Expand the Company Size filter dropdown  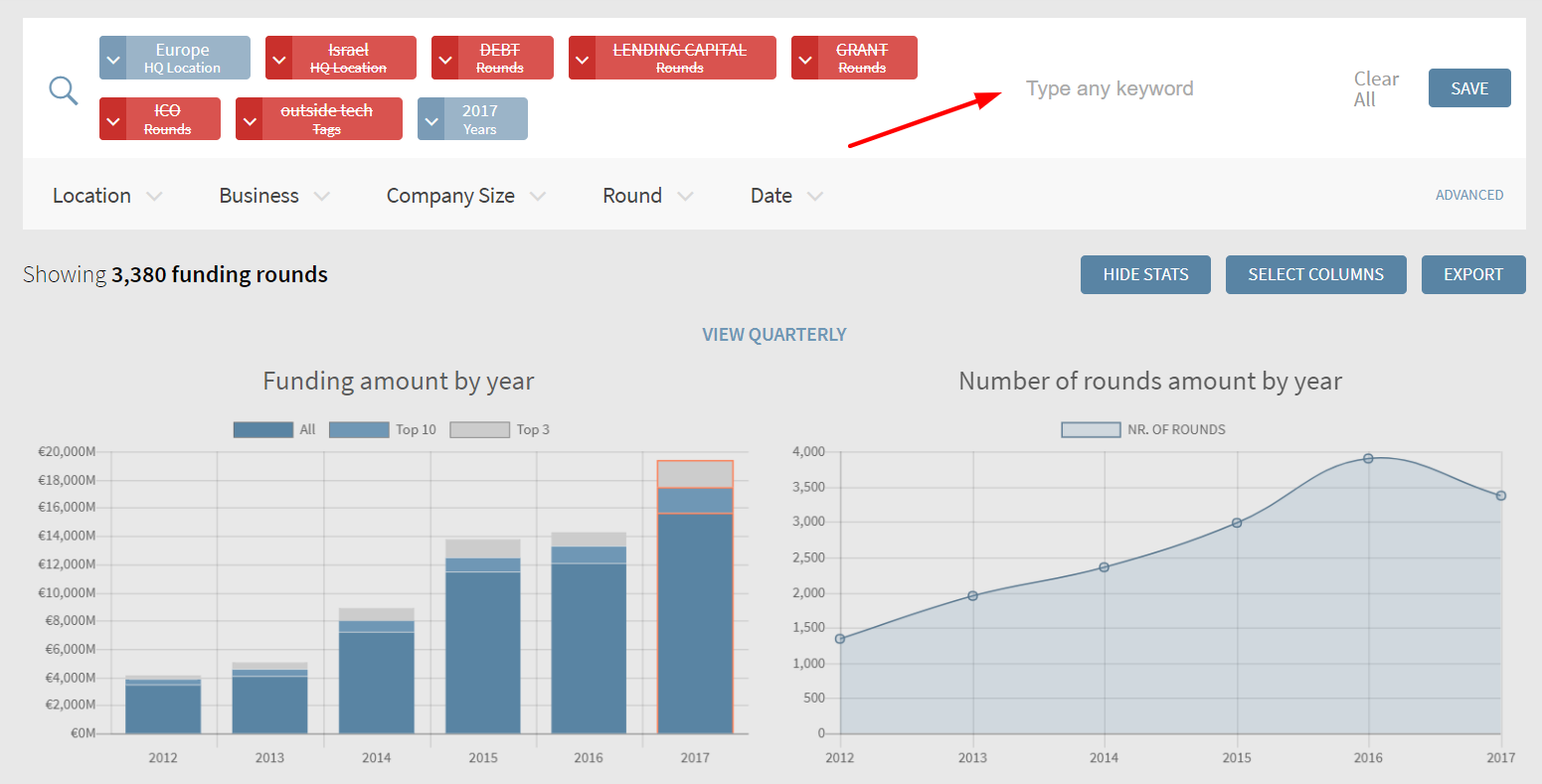point(465,196)
